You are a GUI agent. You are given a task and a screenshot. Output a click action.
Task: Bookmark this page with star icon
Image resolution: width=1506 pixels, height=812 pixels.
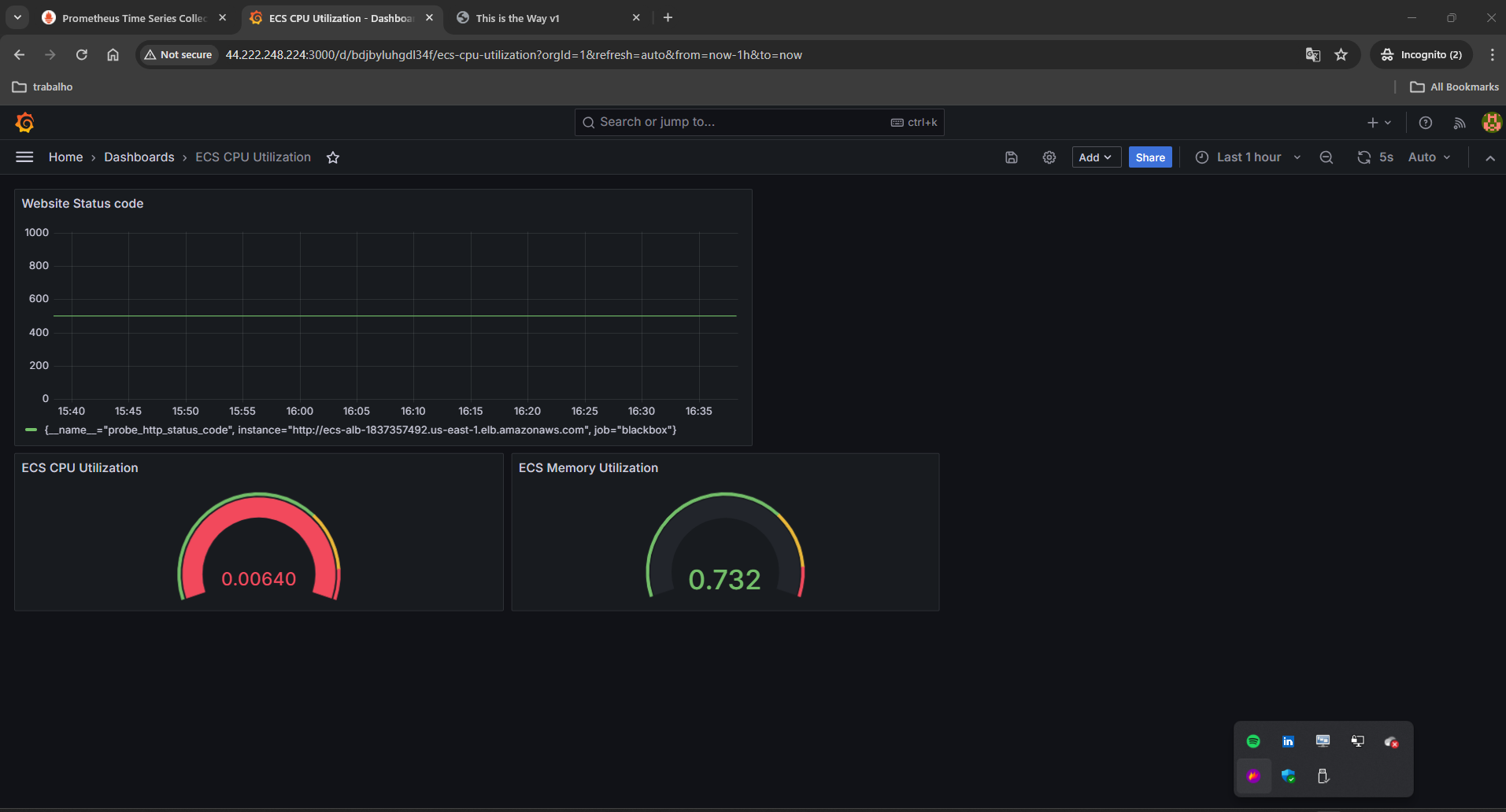(x=1341, y=54)
